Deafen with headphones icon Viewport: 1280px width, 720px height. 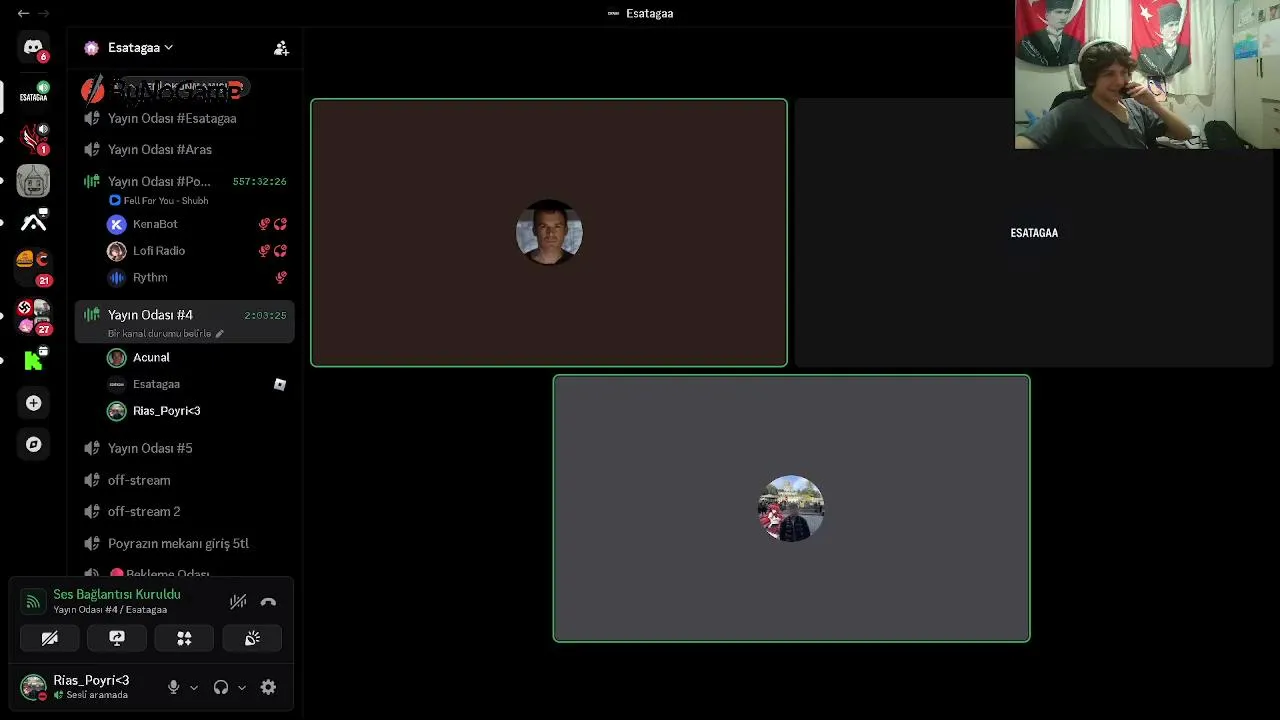pos(221,687)
